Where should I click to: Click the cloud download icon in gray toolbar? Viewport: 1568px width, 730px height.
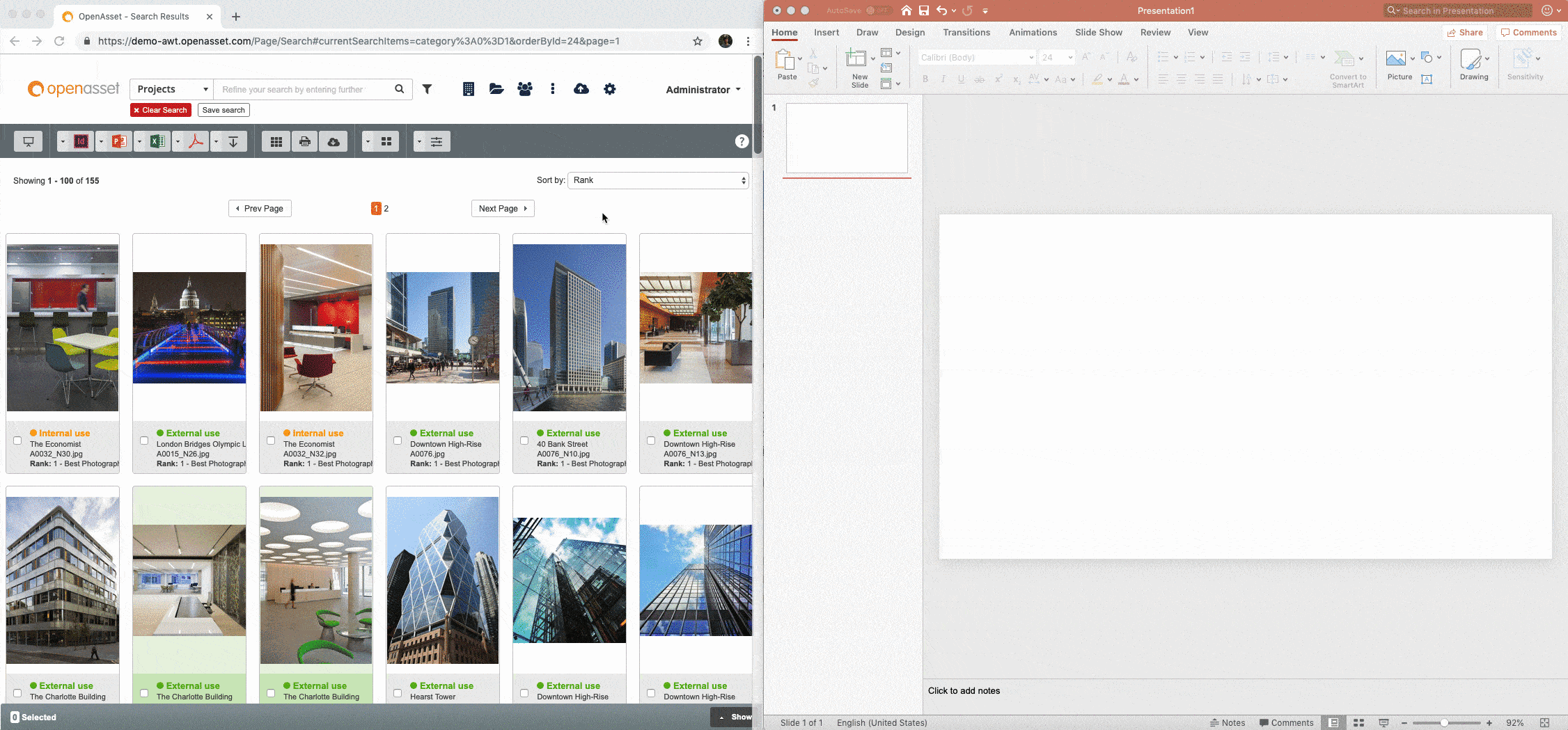click(334, 141)
